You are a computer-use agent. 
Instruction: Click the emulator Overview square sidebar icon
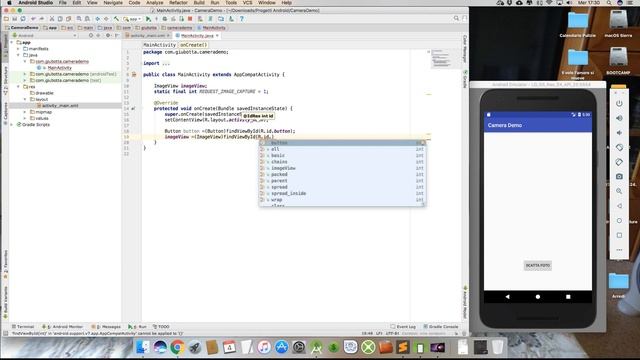tap(619, 235)
